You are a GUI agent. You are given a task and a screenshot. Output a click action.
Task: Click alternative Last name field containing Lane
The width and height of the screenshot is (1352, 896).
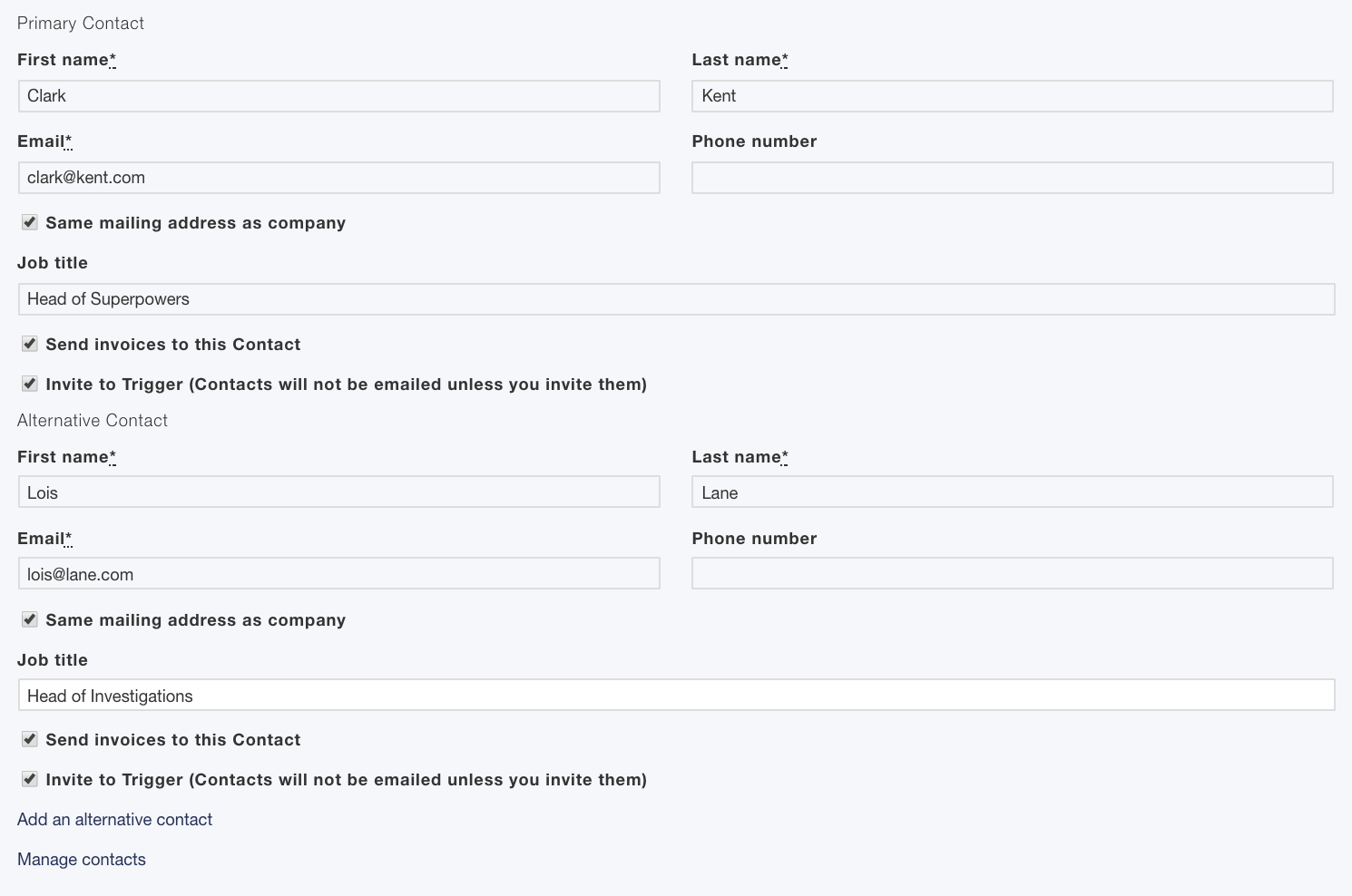1012,492
